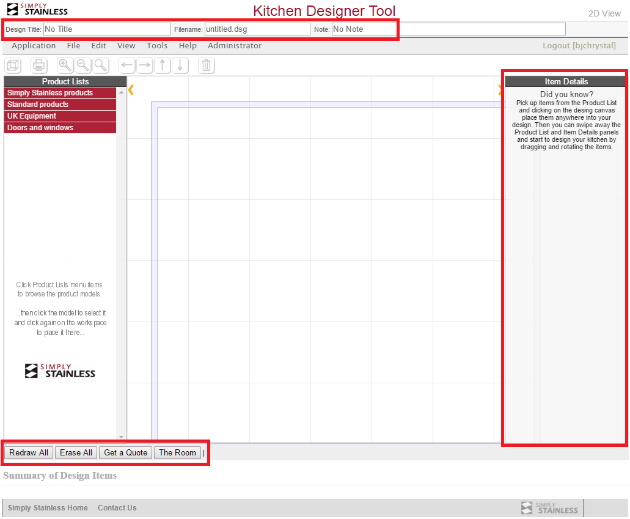This screenshot has width=630, height=519.
Task: Click the Product Lists panel header
Action: (65, 82)
